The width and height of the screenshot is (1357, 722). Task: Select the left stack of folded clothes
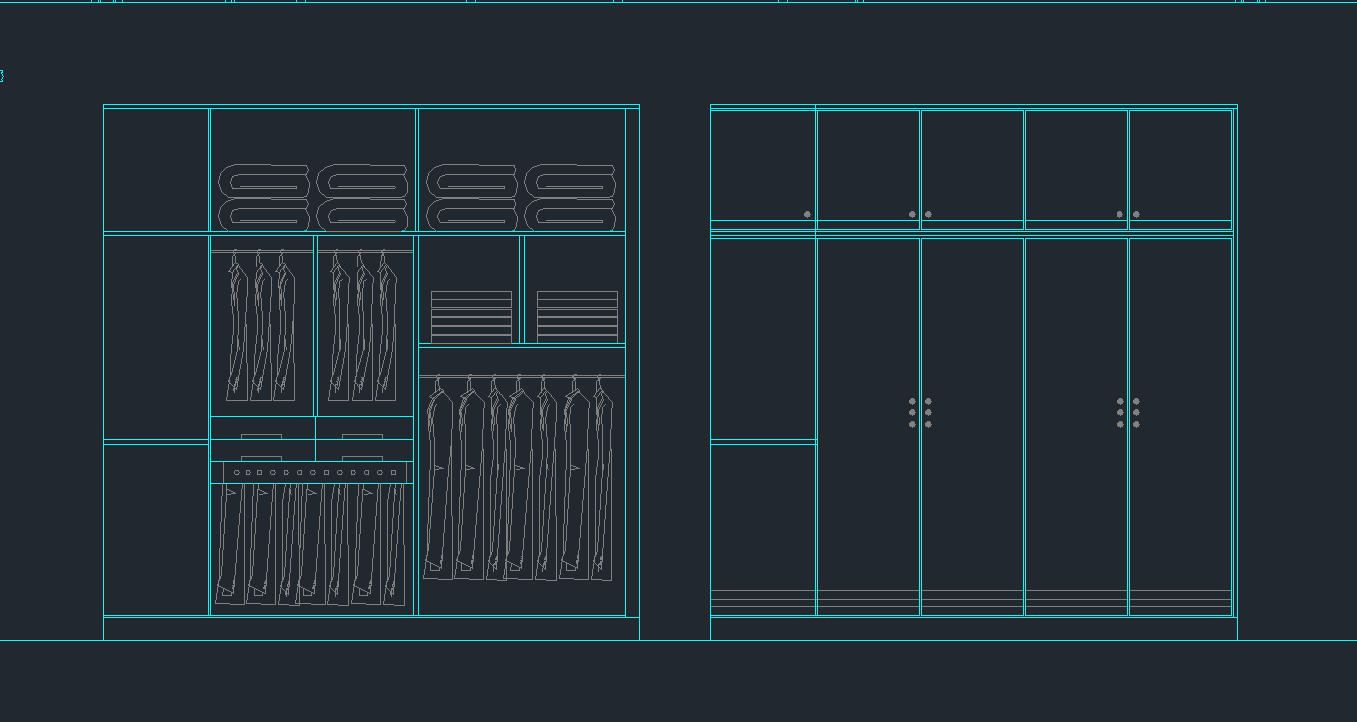[x=471, y=317]
